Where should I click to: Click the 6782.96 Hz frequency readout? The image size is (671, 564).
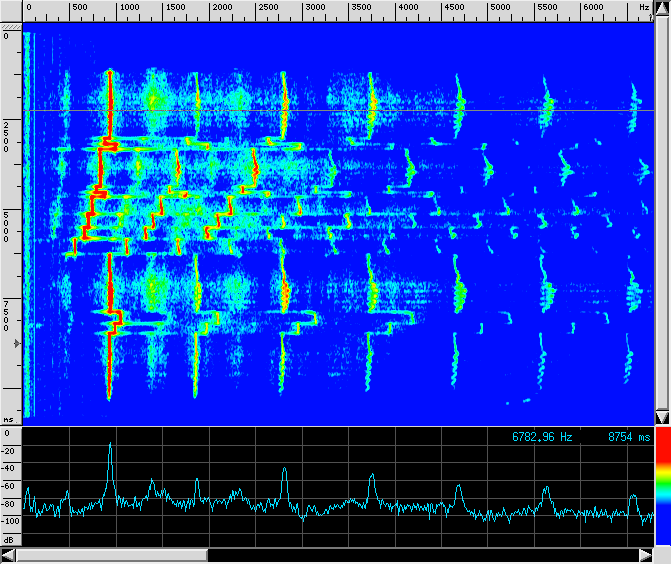[542, 437]
